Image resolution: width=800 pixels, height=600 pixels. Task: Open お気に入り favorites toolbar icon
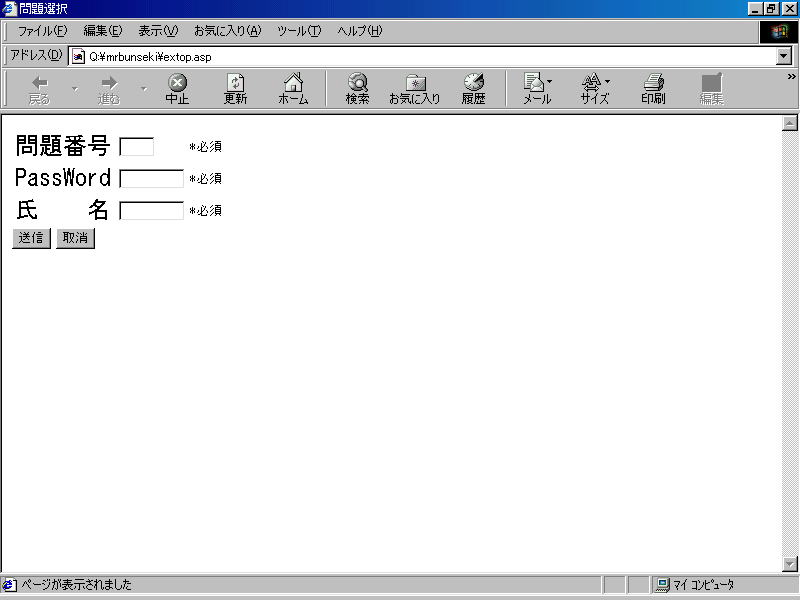pyautogui.click(x=415, y=90)
